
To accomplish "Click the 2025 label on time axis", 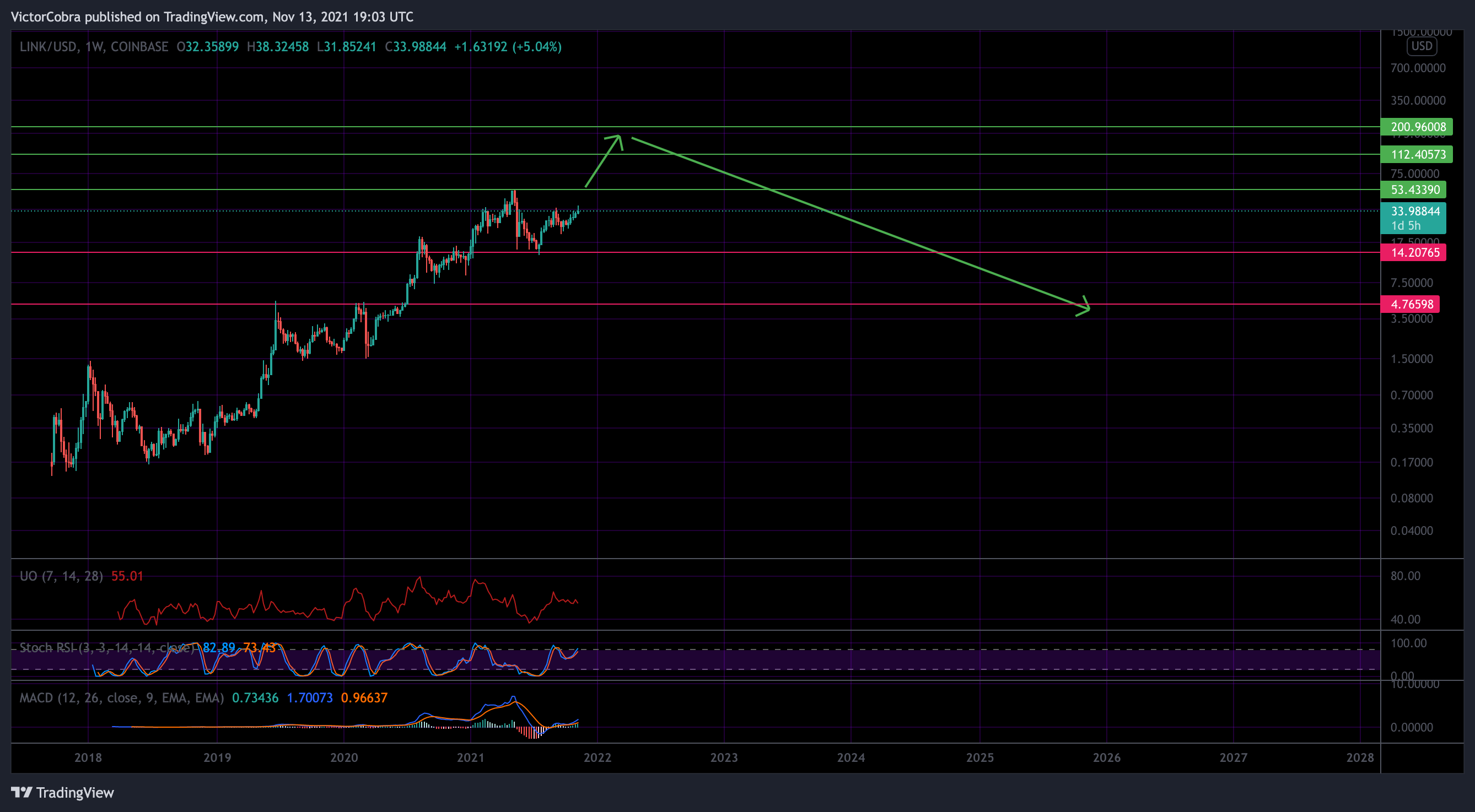I will 980,757.
